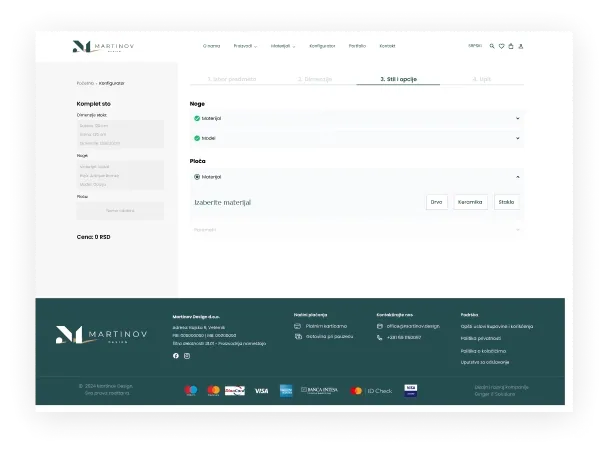Click the 'Komplet sto' sidebar heading
Image resolution: width=609 pixels, height=452 pixels.
tap(94, 104)
